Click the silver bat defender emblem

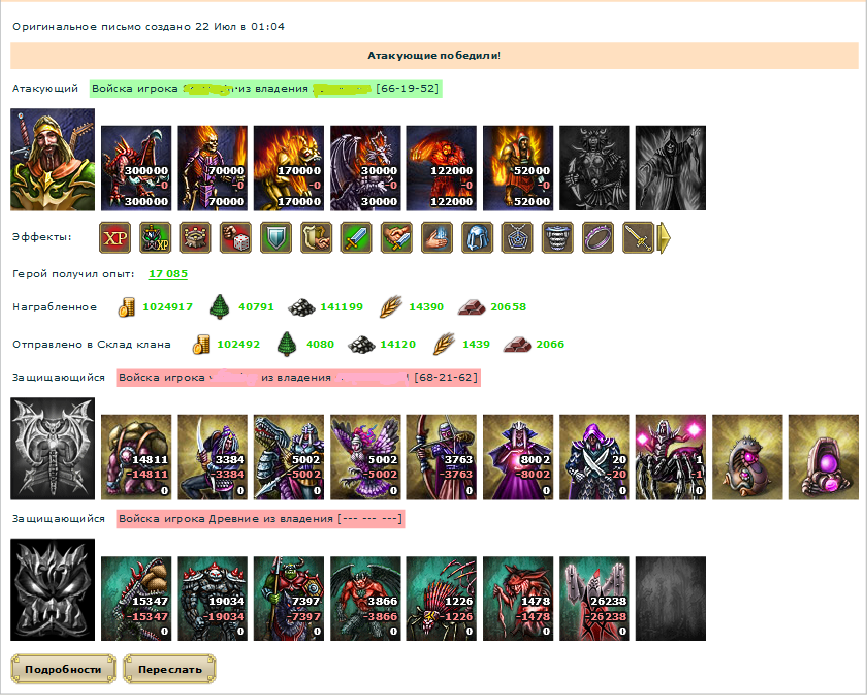53,448
